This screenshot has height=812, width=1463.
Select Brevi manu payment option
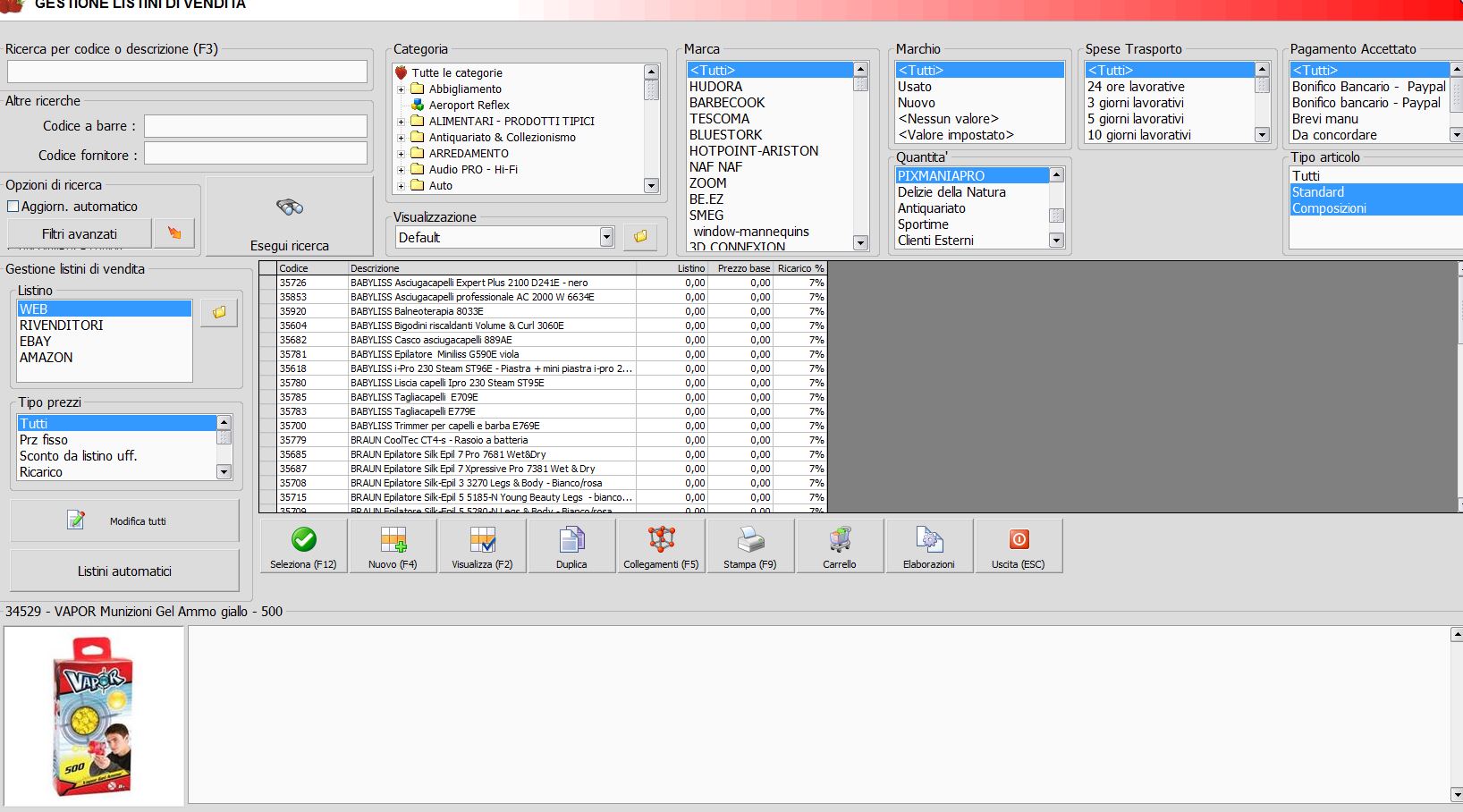[1369, 119]
